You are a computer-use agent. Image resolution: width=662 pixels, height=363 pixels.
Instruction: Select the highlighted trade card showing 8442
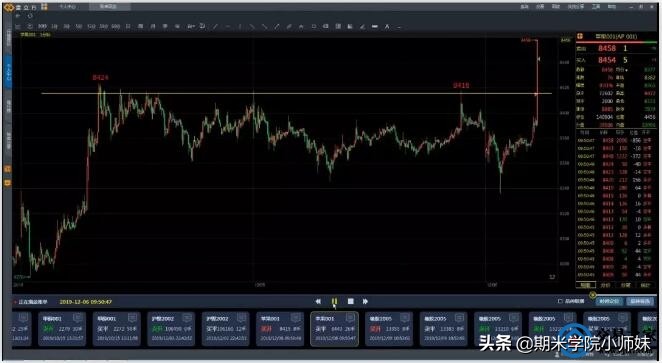(x=334, y=329)
